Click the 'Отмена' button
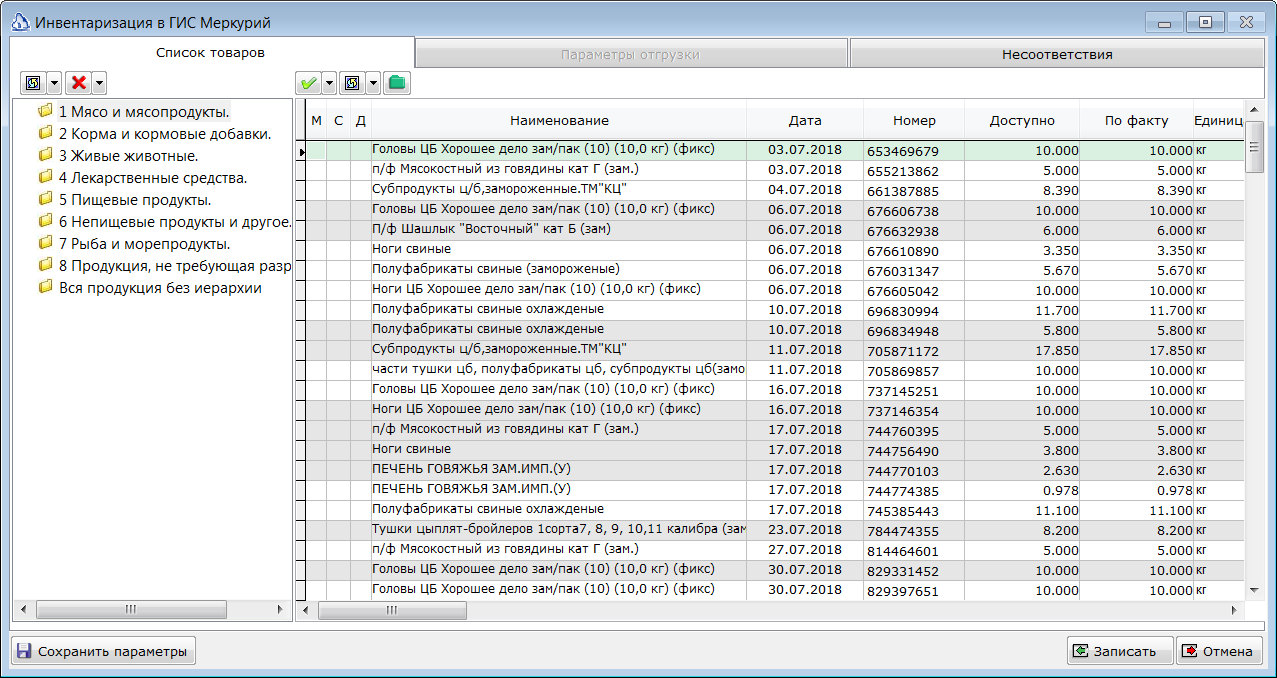 [x=1219, y=651]
